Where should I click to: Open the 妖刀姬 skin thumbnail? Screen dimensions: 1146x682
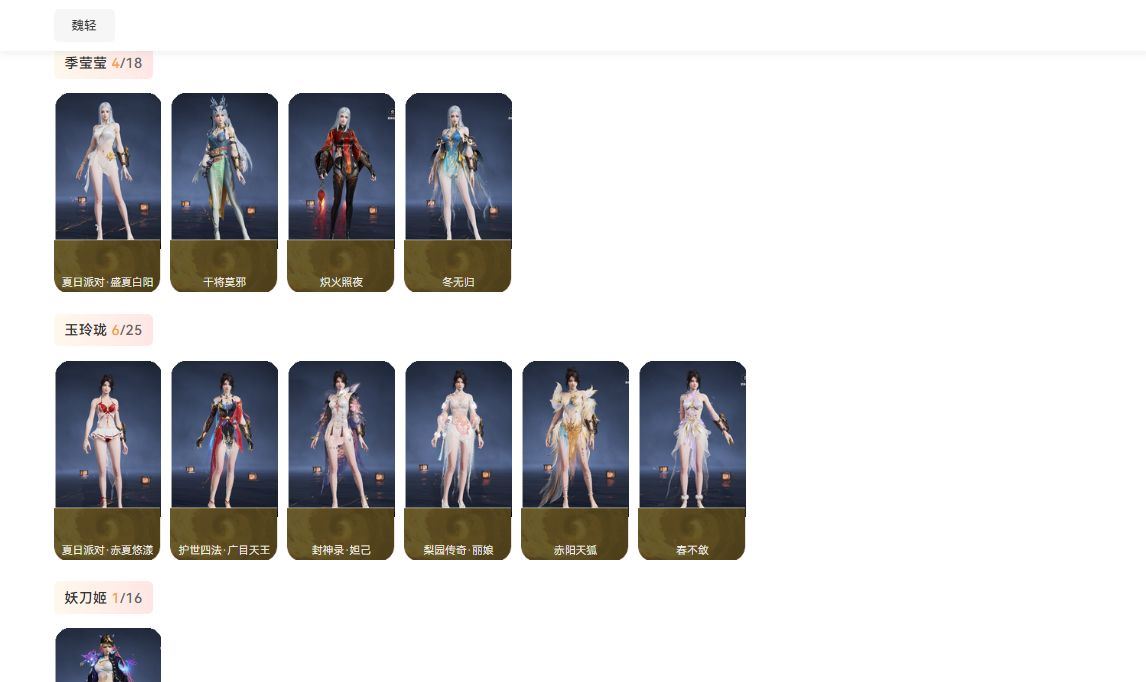[x=108, y=655]
